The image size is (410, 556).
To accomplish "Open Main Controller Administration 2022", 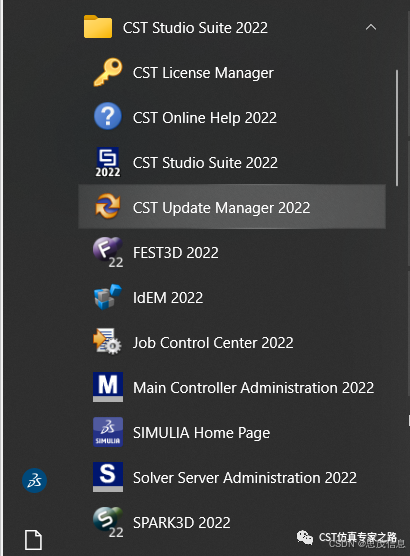I will coord(232,387).
